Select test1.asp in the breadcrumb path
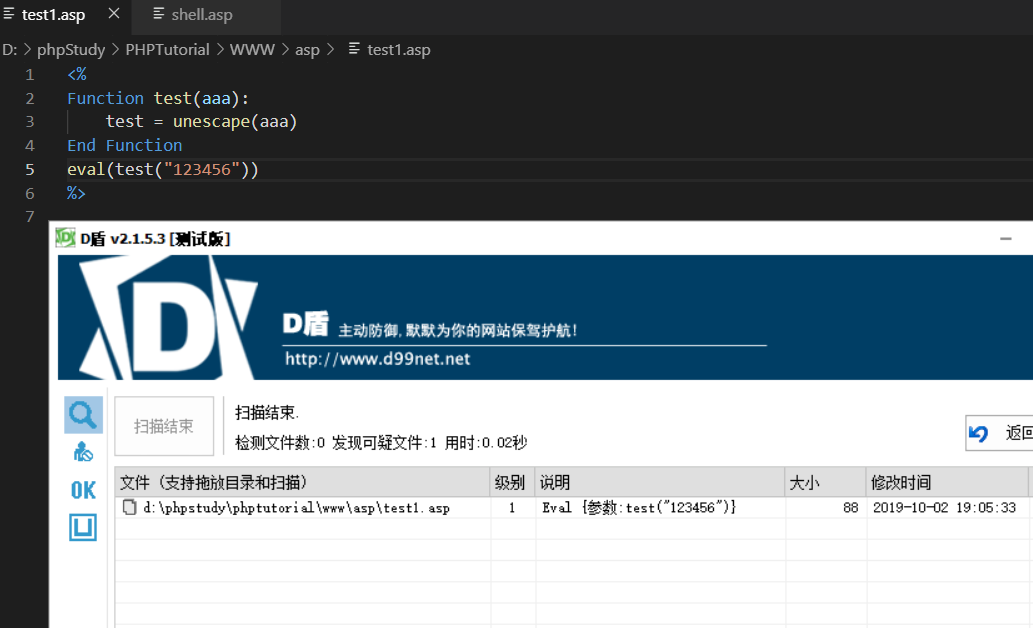Screen dimensions: 1033x628 (398, 49)
